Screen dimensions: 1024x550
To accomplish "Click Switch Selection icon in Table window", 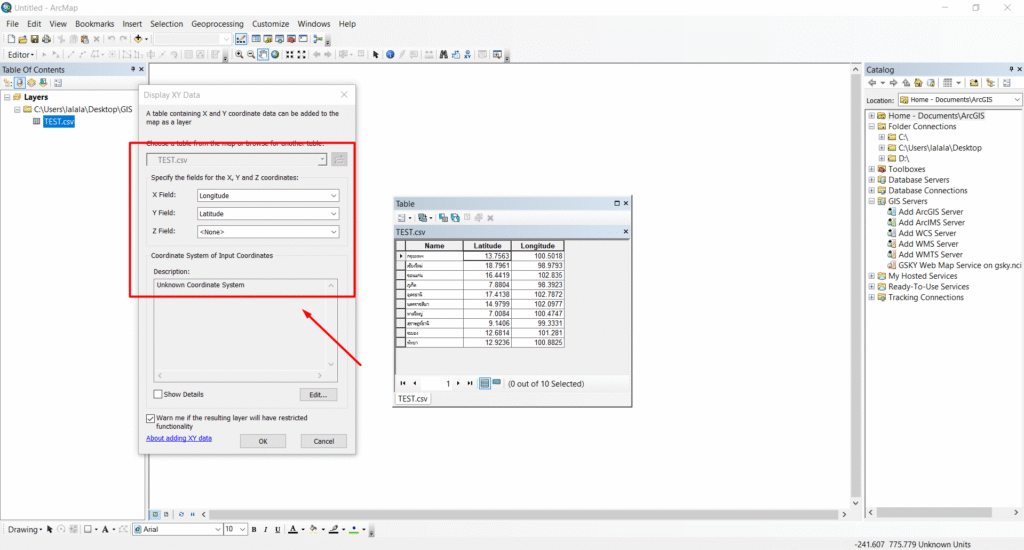I will coord(455,218).
